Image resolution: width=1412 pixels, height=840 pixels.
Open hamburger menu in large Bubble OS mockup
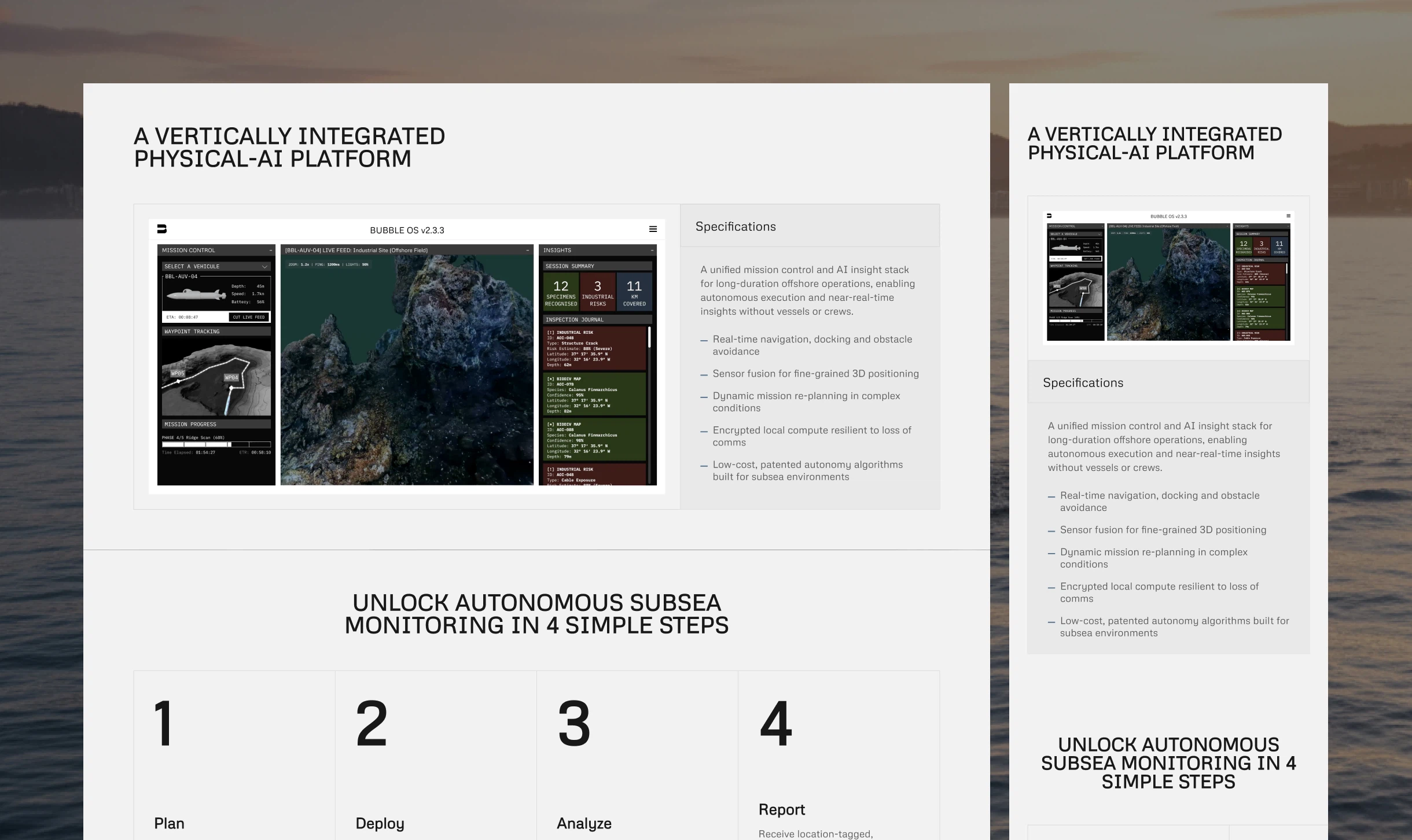(653, 229)
